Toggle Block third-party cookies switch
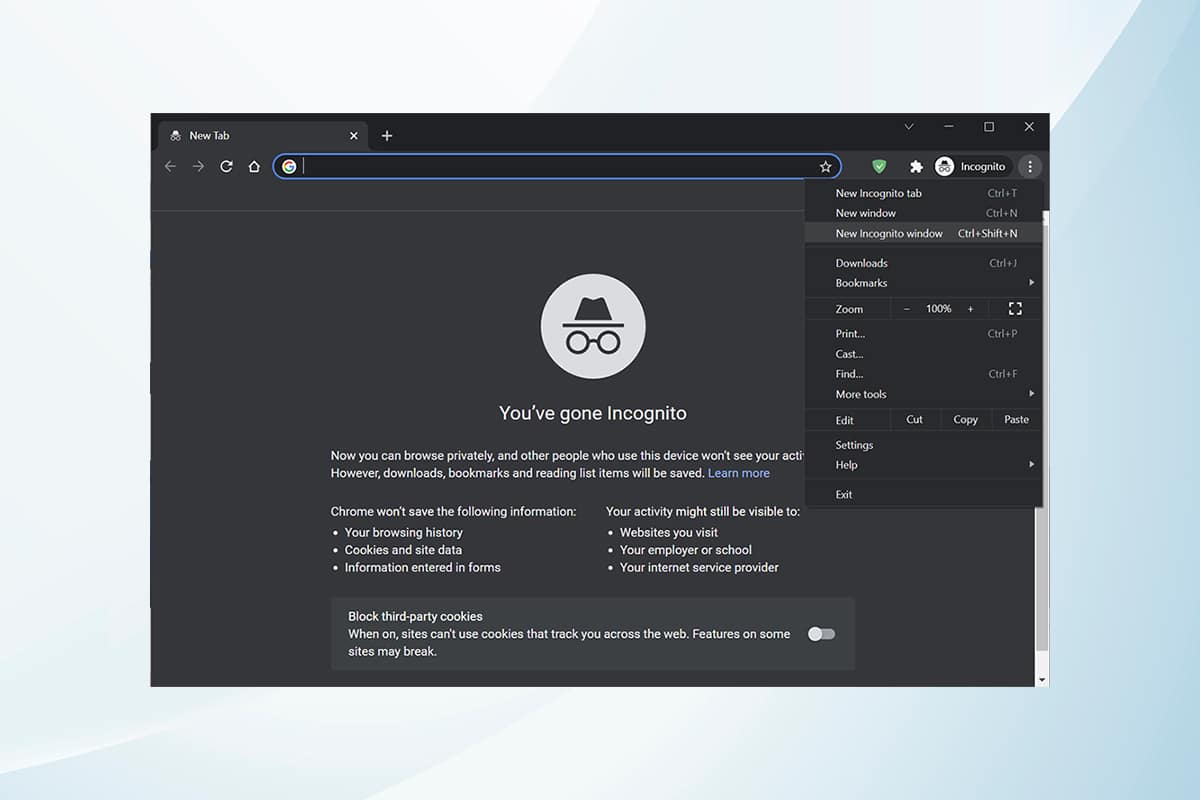Image resolution: width=1200 pixels, height=800 pixels. coord(821,634)
